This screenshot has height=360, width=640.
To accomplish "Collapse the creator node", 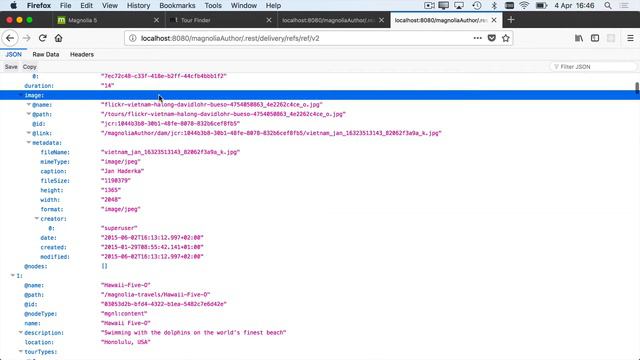I will pyautogui.click(x=37, y=218).
